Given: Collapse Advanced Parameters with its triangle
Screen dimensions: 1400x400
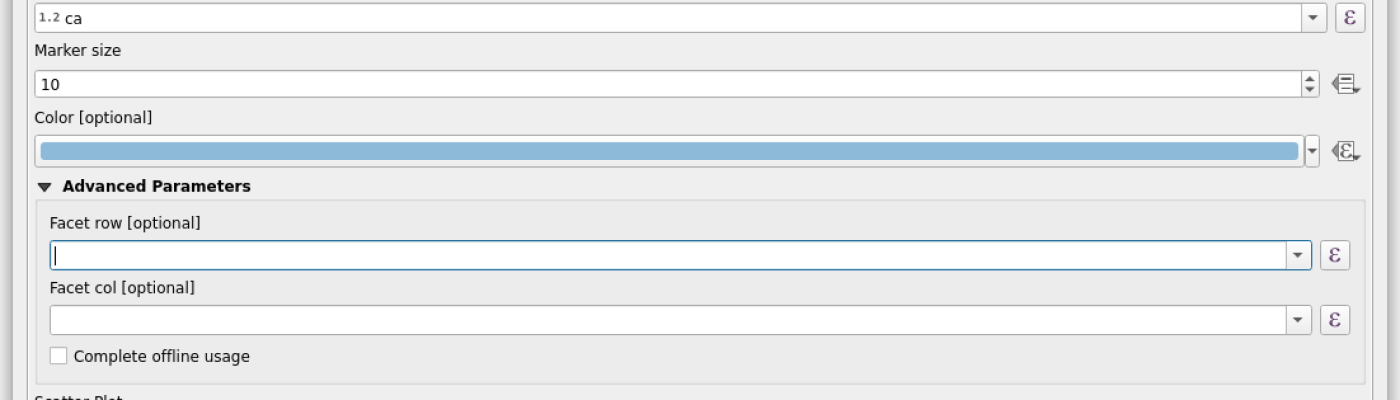Looking at the screenshot, I should pyautogui.click(x=44, y=187).
